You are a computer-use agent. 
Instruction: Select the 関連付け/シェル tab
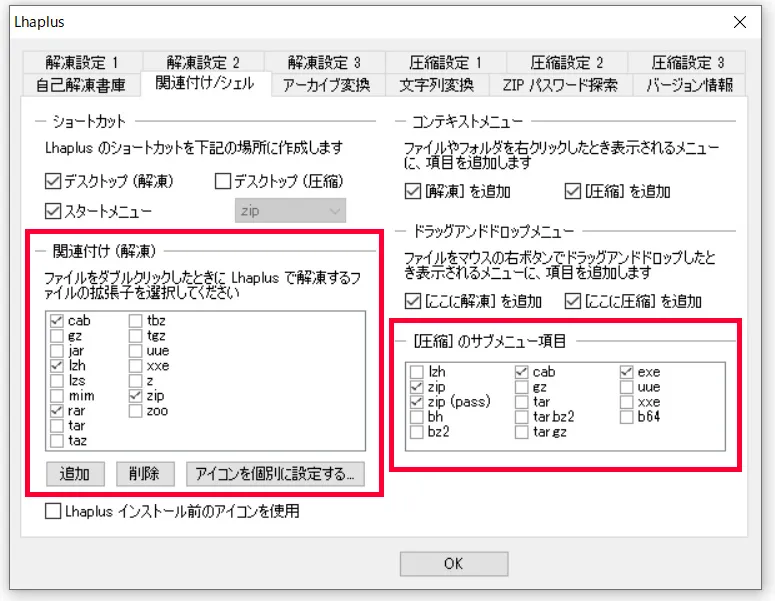206,83
